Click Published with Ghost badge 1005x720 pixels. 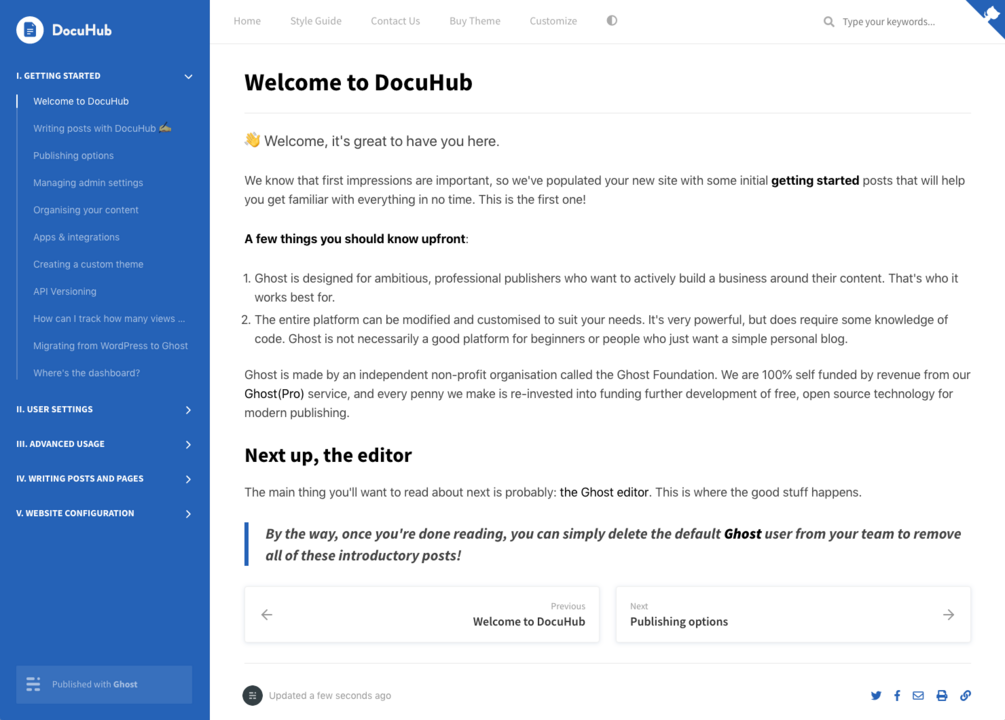pyautogui.click(x=104, y=684)
